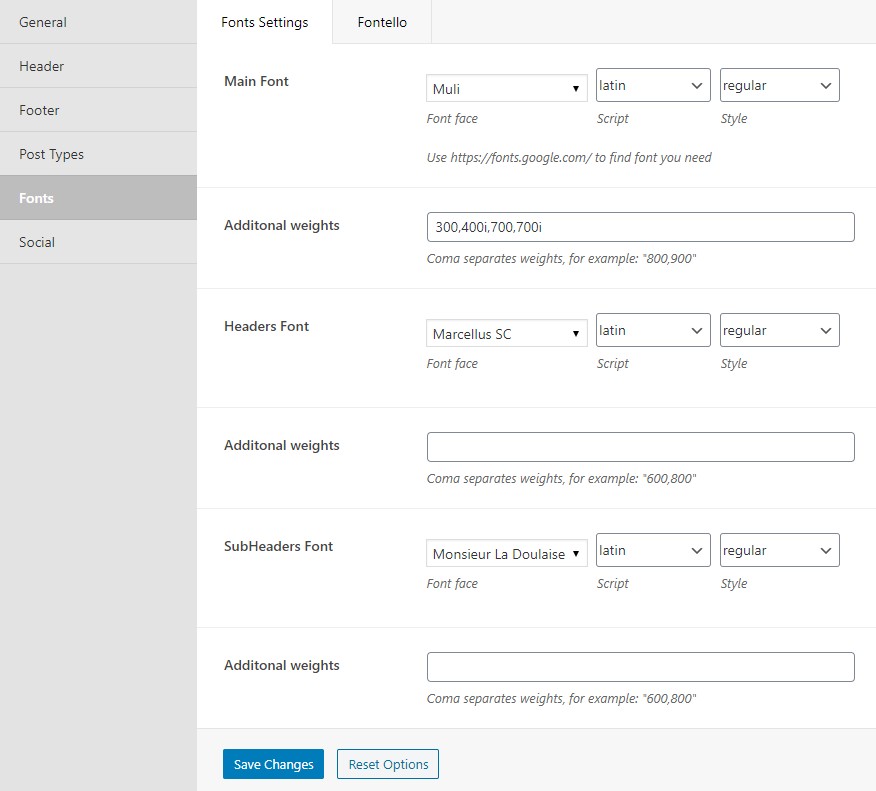Switch to the Fonts Settings tab
The height and width of the screenshot is (791, 876).
coord(265,22)
